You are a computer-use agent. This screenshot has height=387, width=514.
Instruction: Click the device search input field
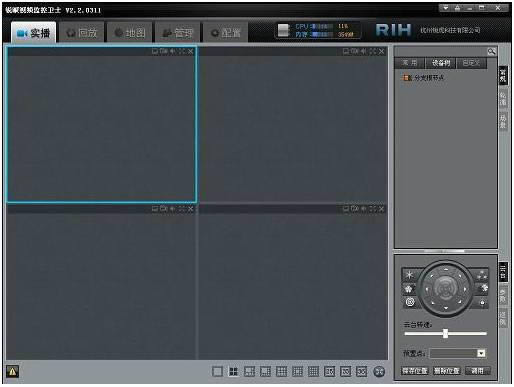point(441,51)
